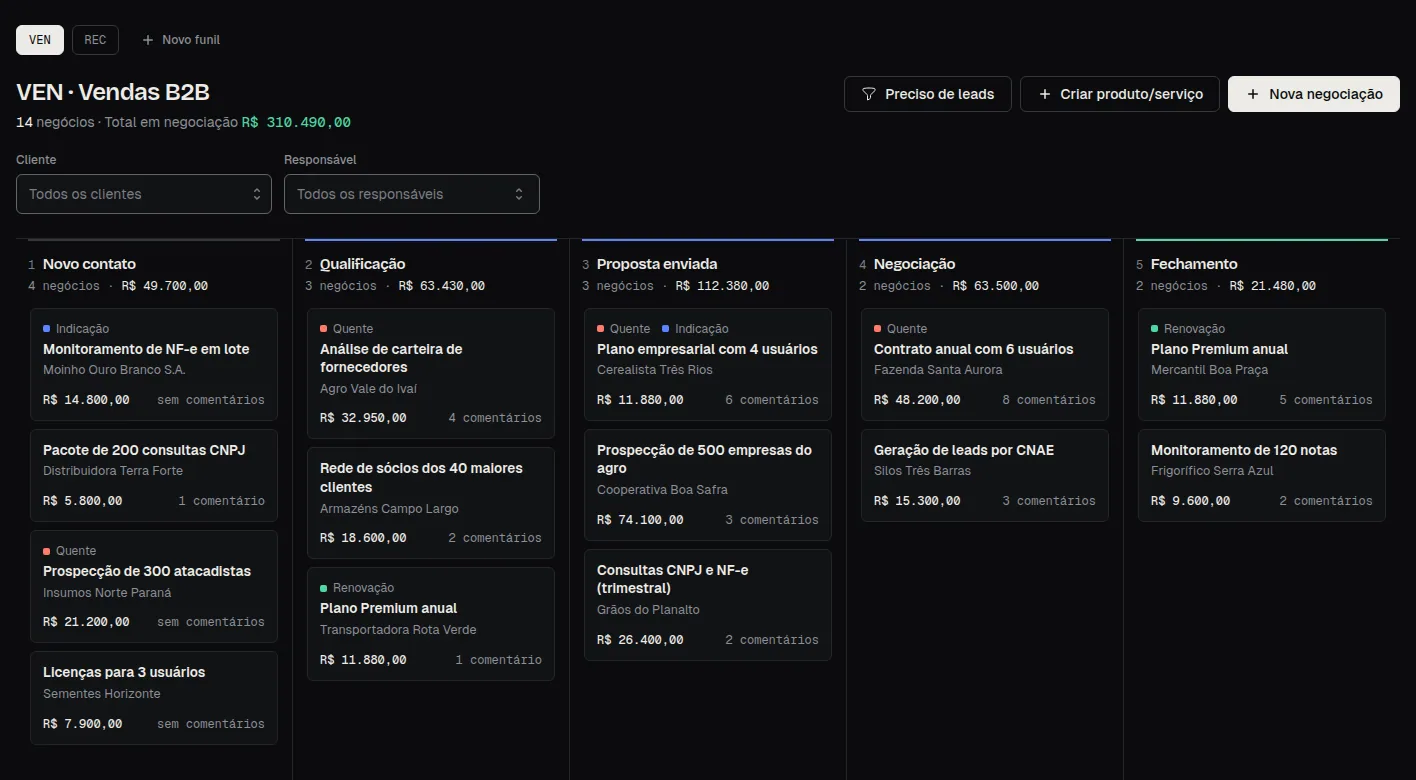Open the Geração de leads por CNAE card
1416x780 pixels.
(985, 475)
